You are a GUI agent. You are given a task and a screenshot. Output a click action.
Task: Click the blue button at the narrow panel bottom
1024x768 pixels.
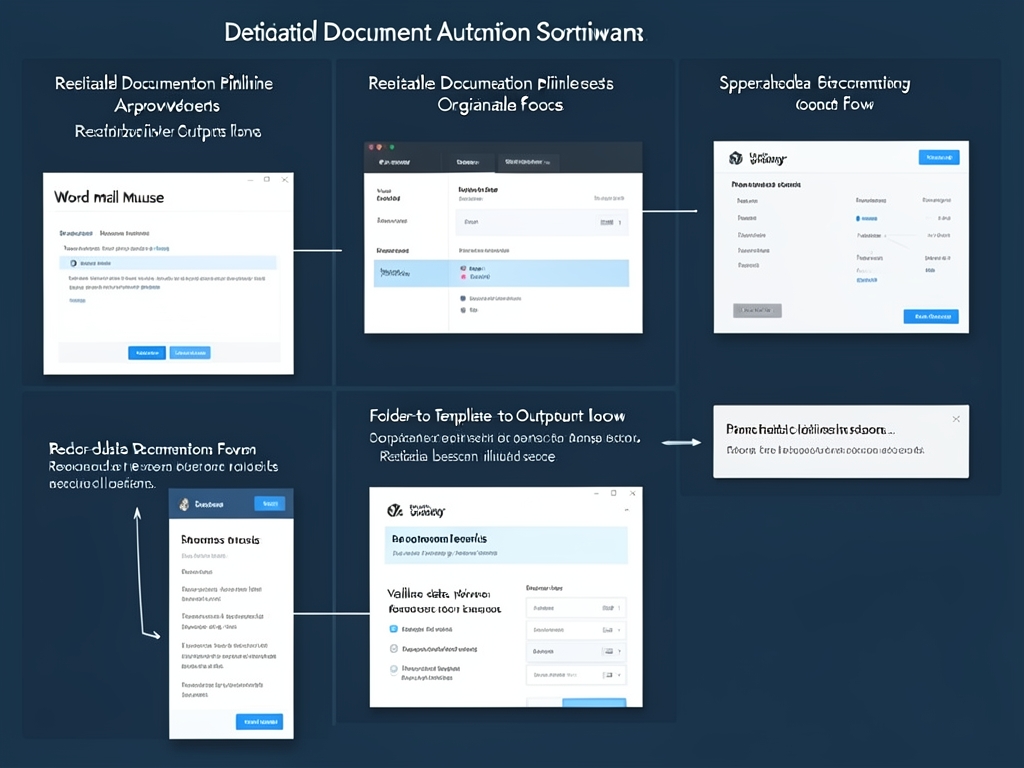[259, 722]
